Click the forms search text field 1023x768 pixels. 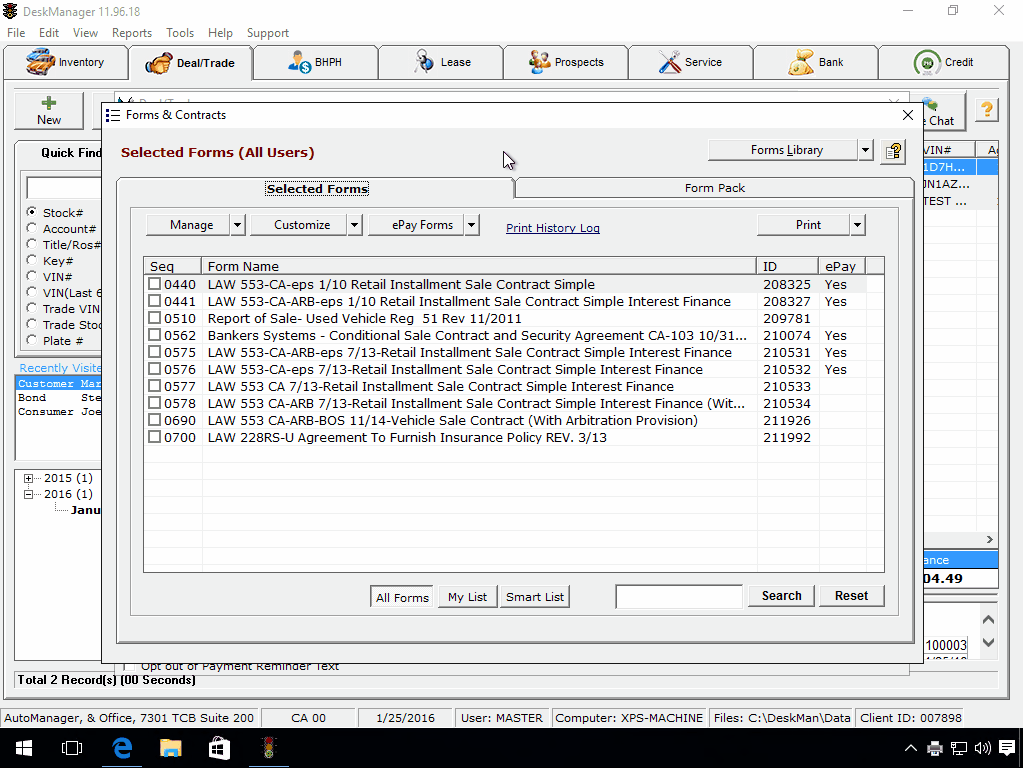[x=679, y=595]
